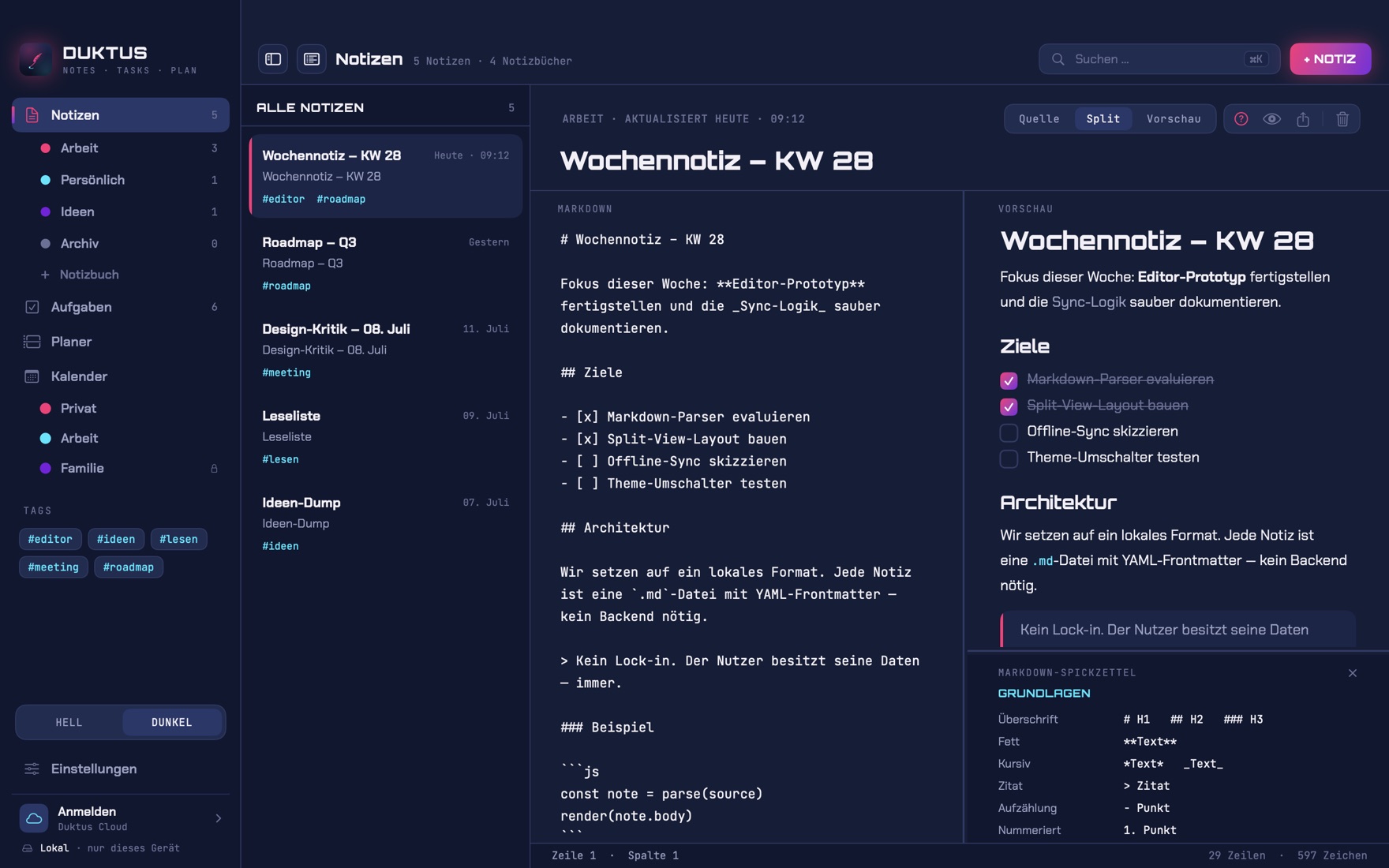Open Kalender in the sidebar
This screenshot has height=868, width=1389.
[121, 376]
